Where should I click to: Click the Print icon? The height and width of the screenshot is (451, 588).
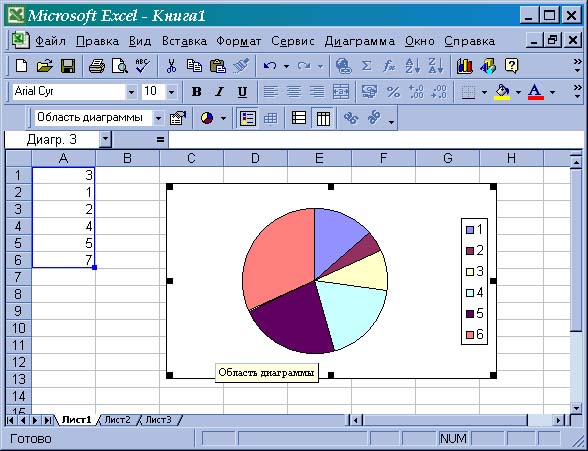click(x=97, y=66)
